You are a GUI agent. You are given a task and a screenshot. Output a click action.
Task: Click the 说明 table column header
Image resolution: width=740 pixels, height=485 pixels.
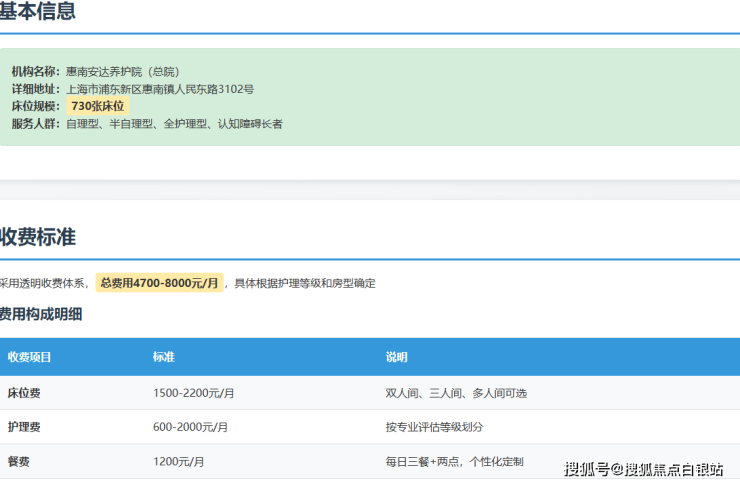[x=397, y=357]
